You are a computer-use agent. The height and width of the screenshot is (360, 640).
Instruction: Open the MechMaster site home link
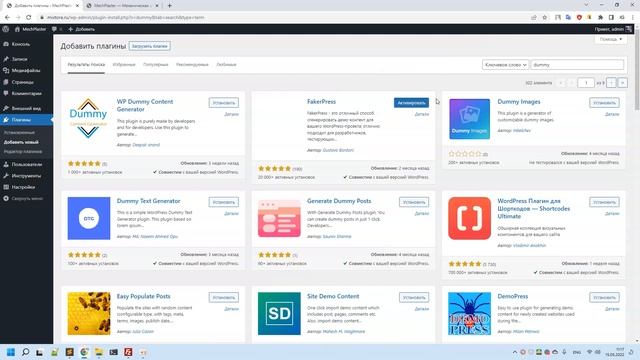(31, 29)
